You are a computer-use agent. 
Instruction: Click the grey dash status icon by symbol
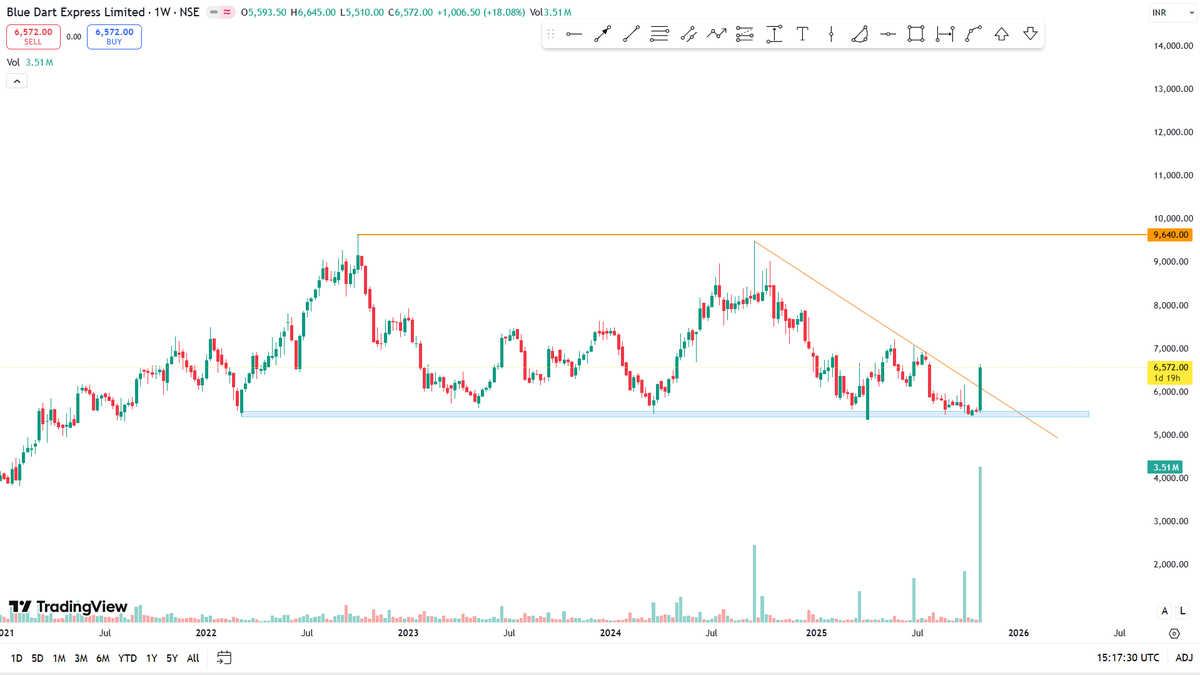point(211,13)
